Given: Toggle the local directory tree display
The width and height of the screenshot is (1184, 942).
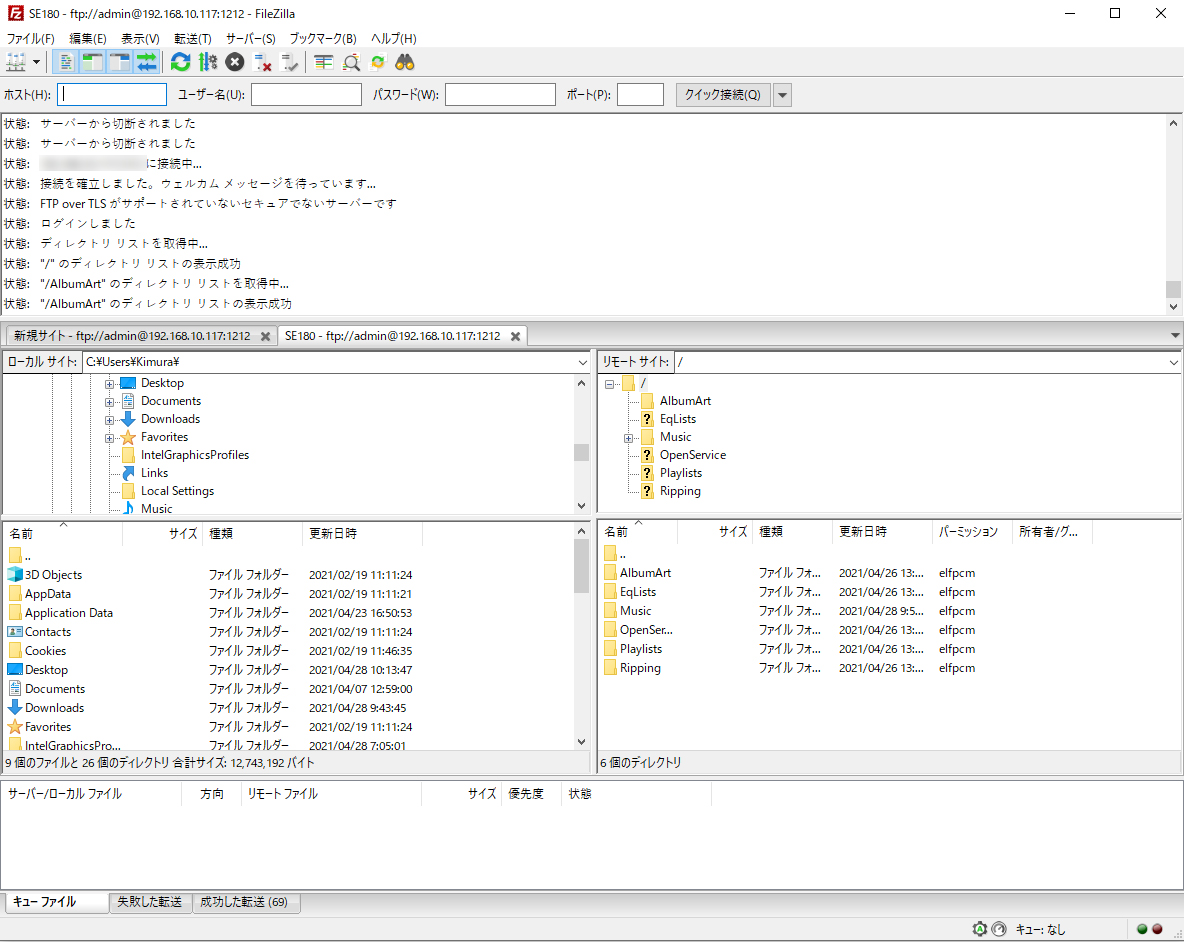Looking at the screenshot, I should [93, 63].
